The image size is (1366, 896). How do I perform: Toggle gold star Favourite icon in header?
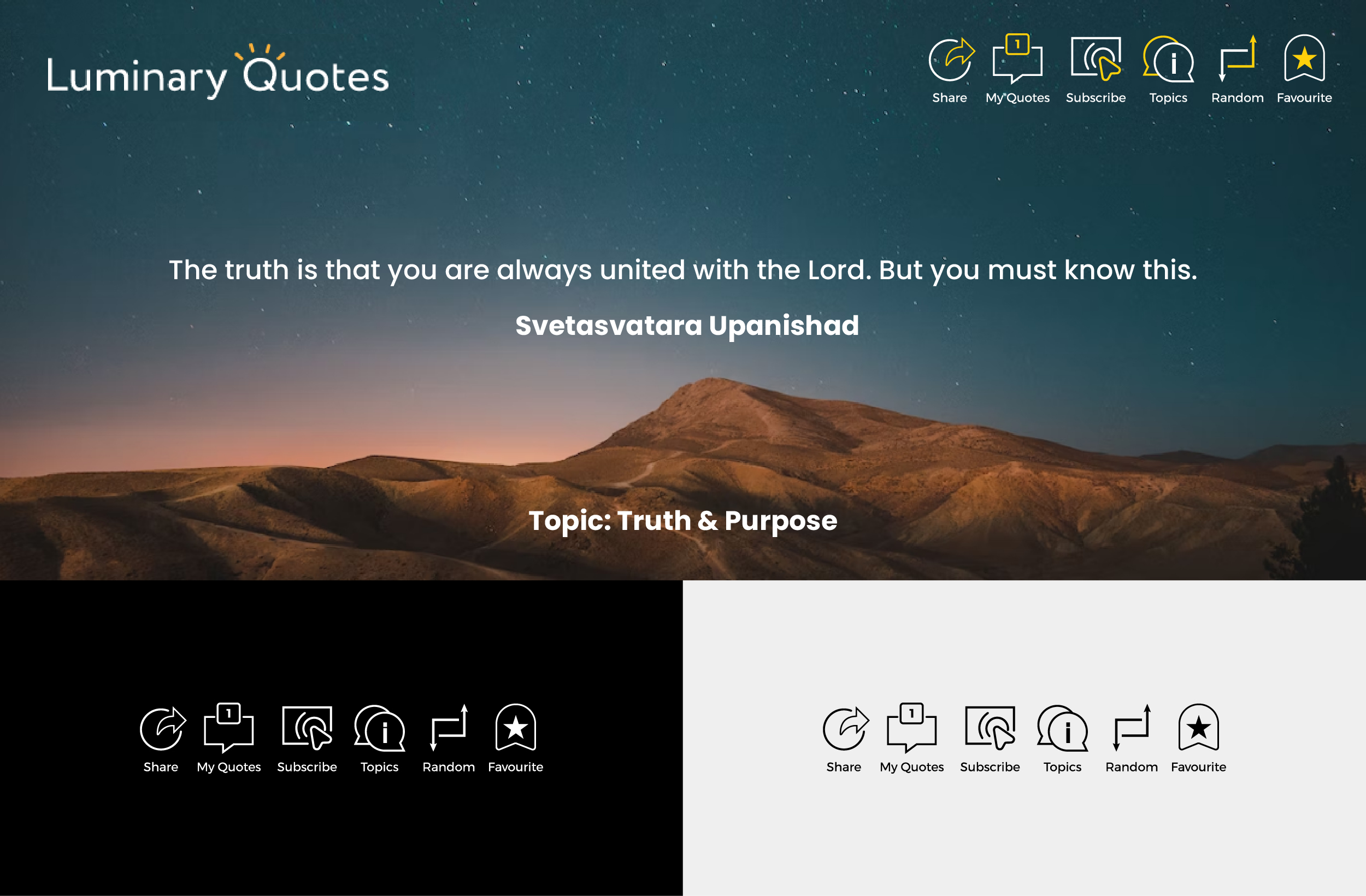click(x=1304, y=58)
